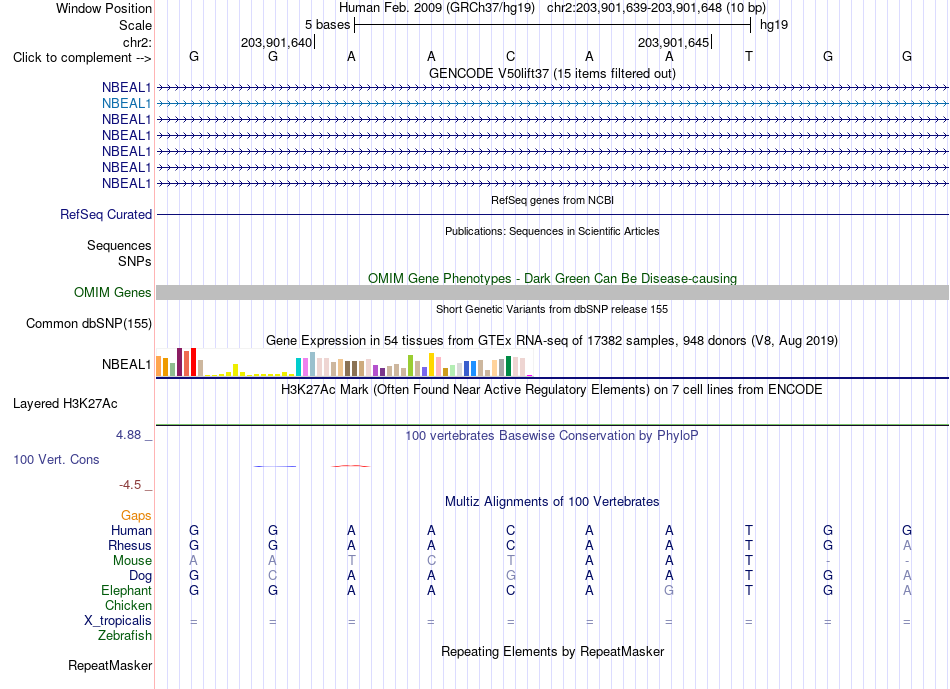Click 'Short Genetic Variants from dbSNP release 155'
The width and height of the screenshot is (950, 689).
coord(552,309)
